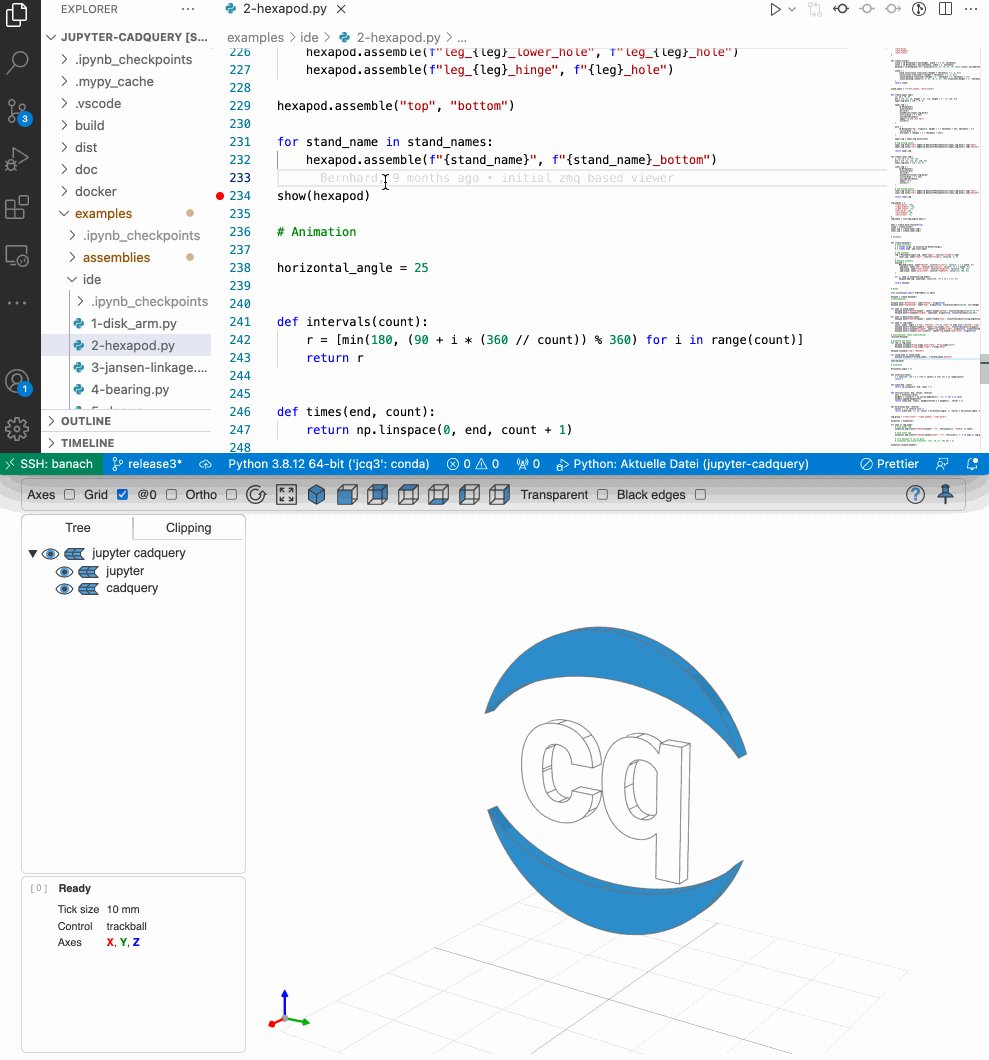Click the breakpoint dot on line 234
Screen dimensions: 989x1060
220,196
